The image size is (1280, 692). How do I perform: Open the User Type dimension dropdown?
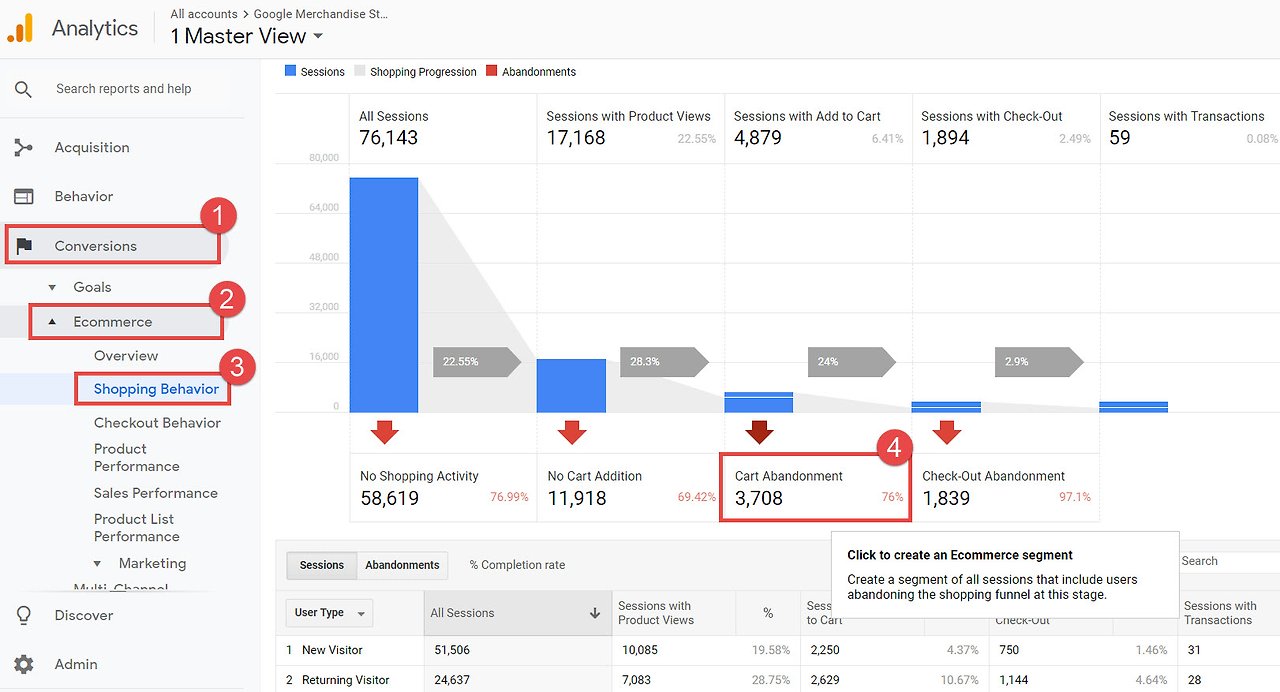tap(330, 613)
